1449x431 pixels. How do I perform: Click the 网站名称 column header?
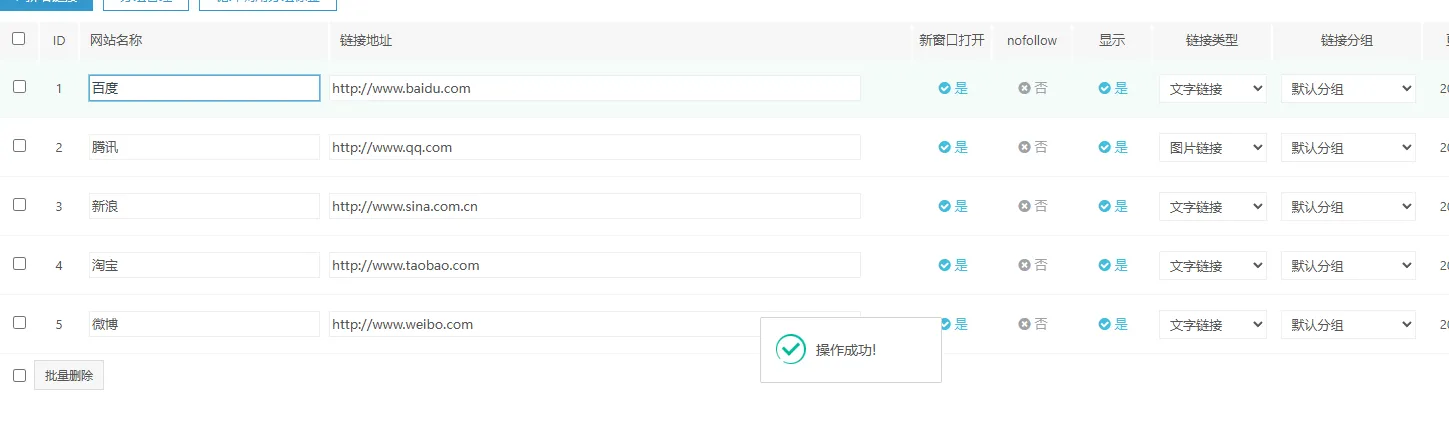(118, 40)
